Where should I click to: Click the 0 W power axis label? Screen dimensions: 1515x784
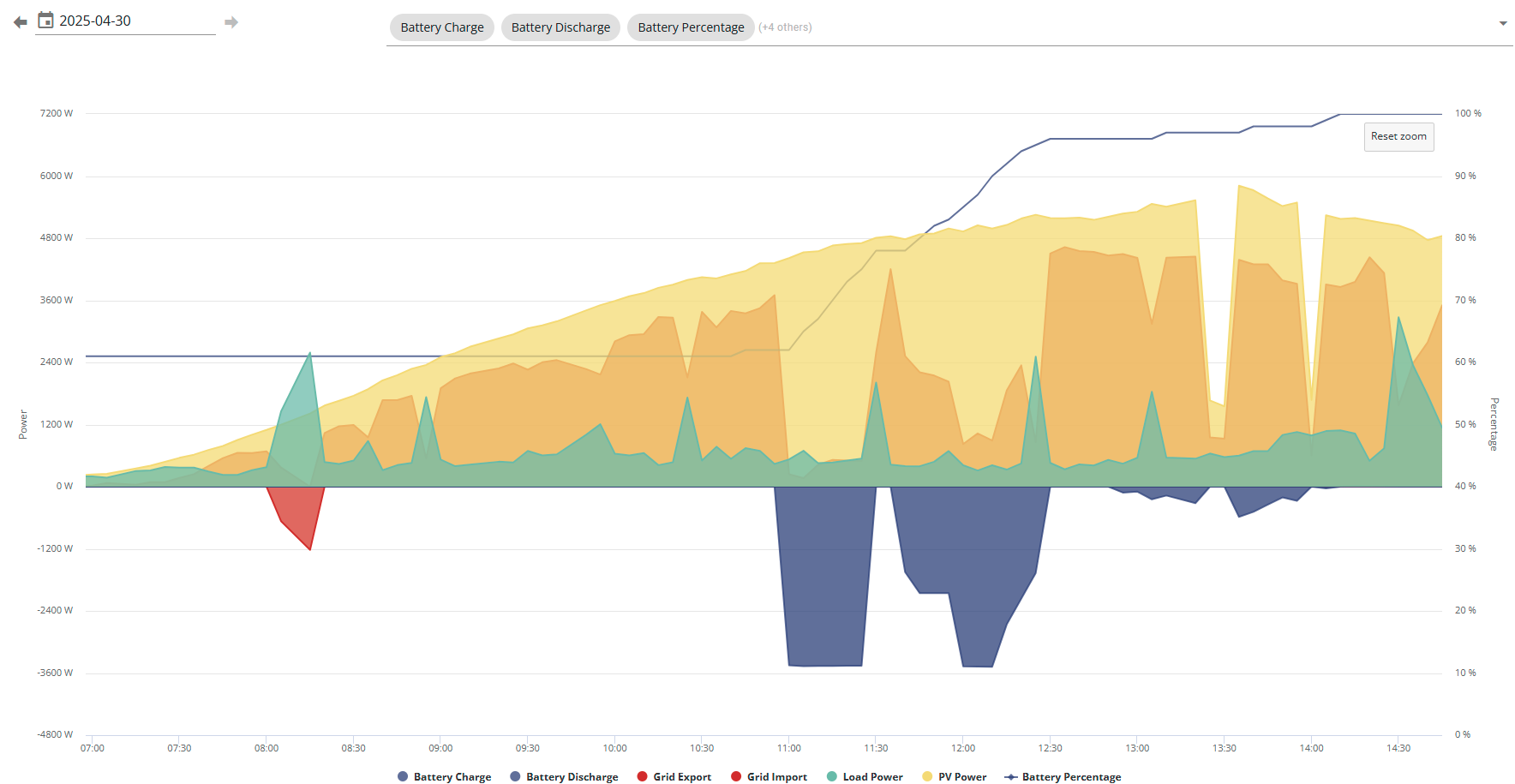click(64, 486)
